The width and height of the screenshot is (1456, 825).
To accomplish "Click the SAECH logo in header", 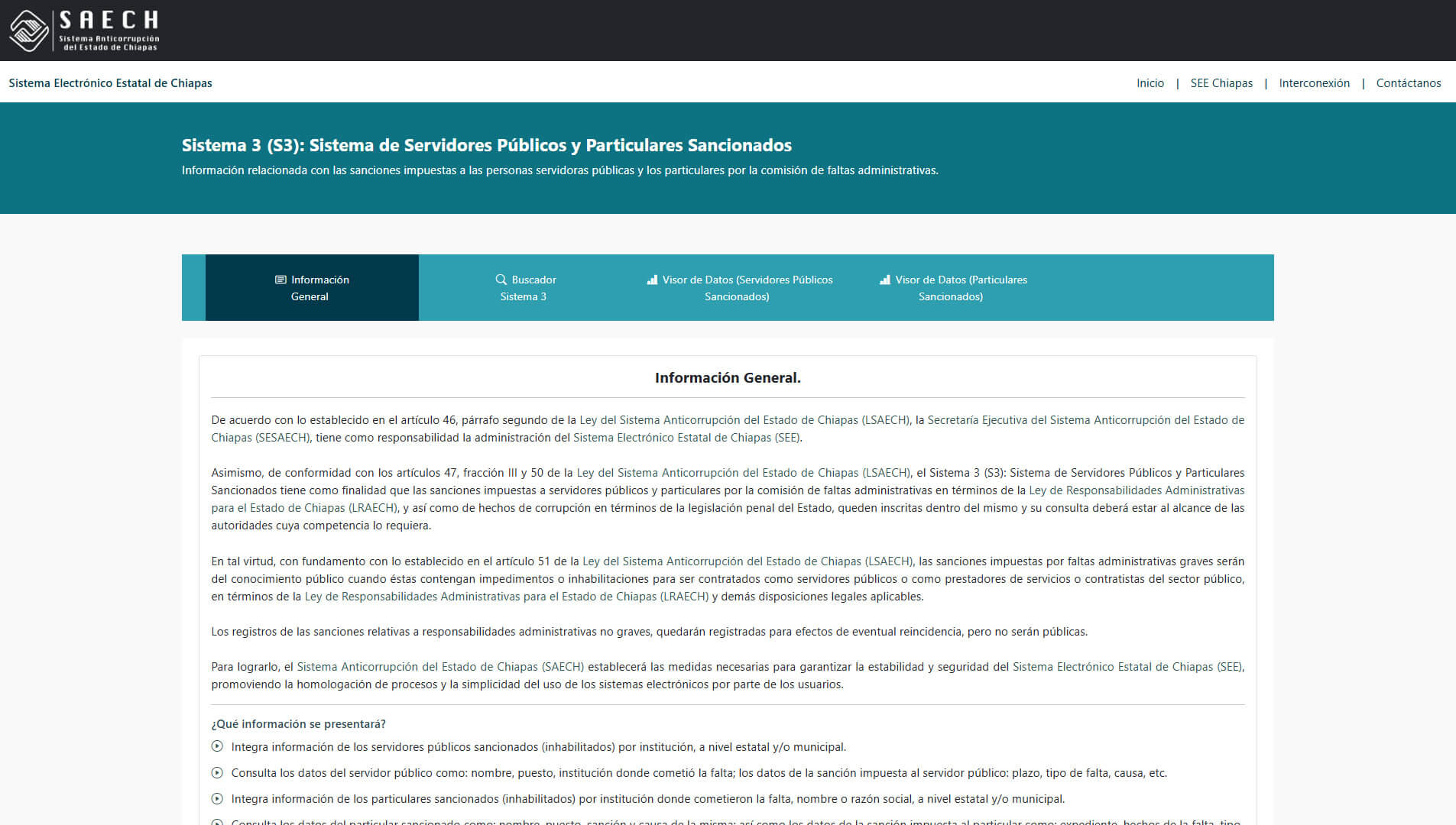I will pos(84,31).
